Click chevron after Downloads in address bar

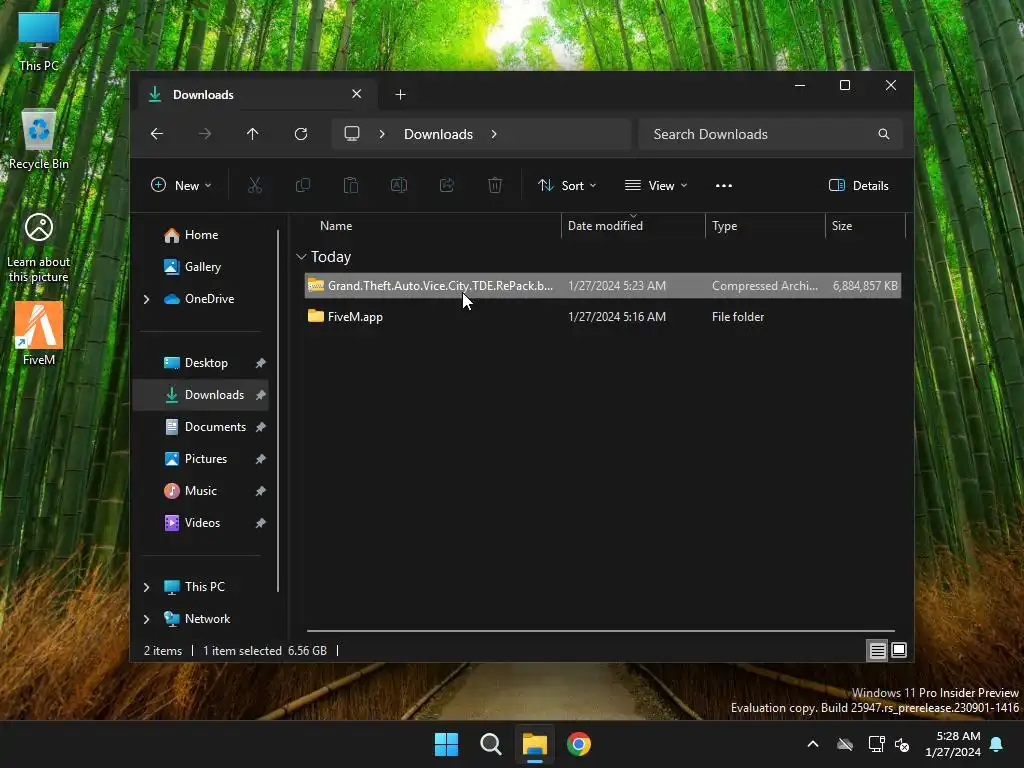click(x=494, y=134)
